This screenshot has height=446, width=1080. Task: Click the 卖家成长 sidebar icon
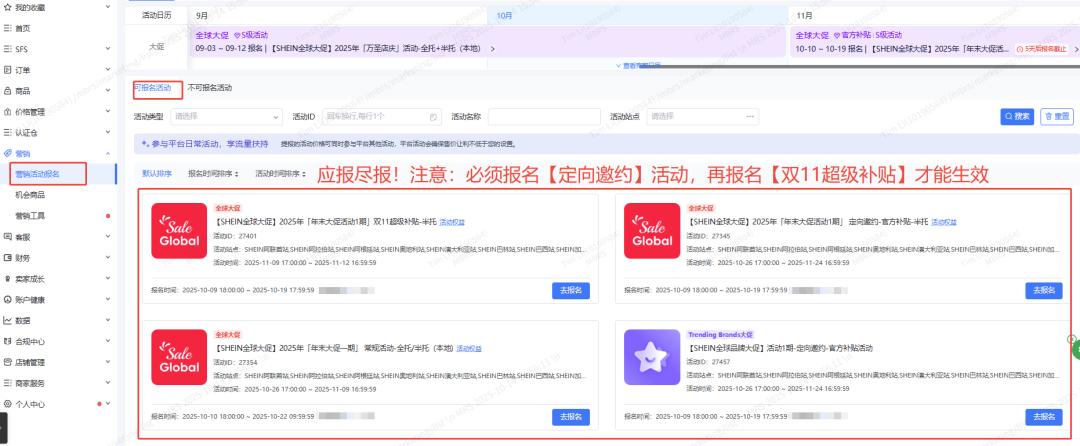(8, 279)
